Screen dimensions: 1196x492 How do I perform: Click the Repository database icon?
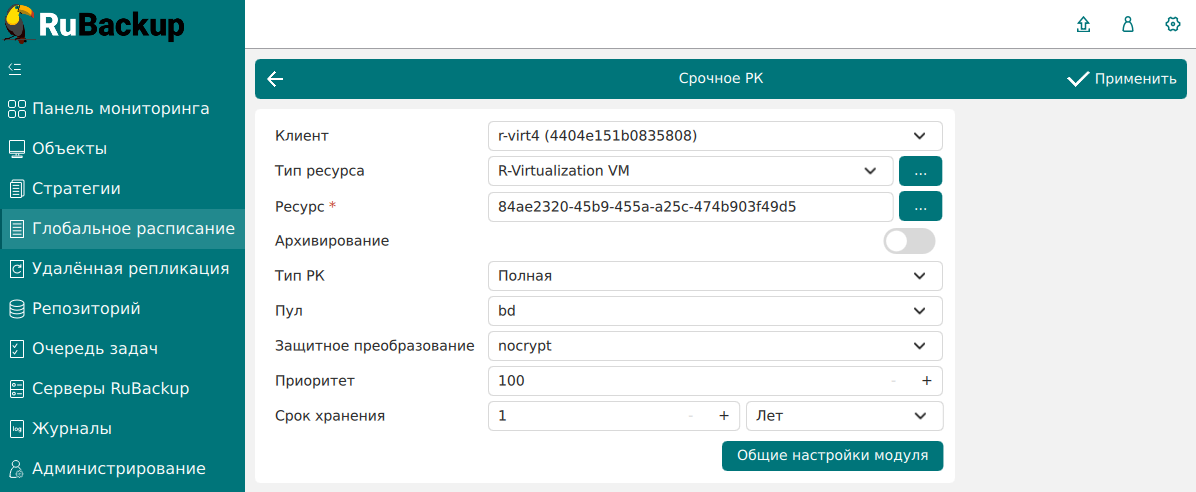point(16,309)
